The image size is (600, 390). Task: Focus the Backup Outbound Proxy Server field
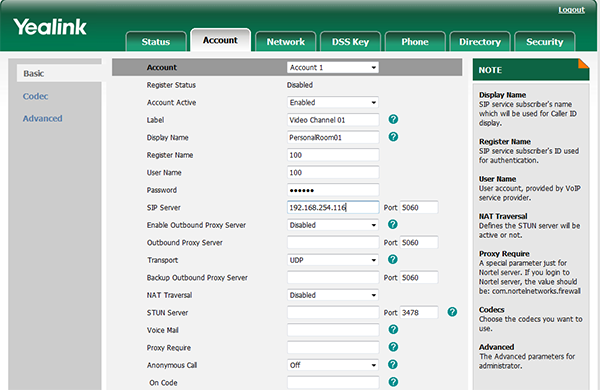[333, 277]
